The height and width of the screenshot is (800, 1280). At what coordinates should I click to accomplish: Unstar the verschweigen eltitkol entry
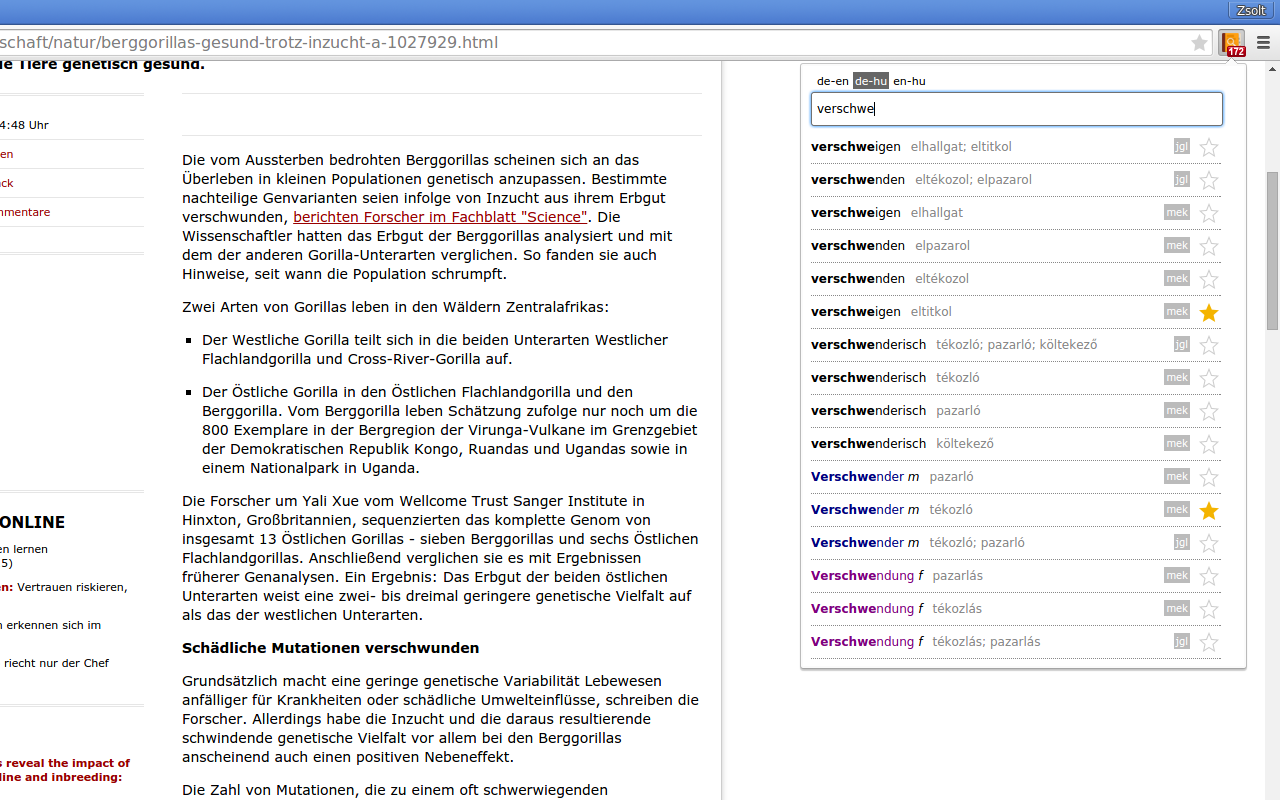pos(1209,312)
